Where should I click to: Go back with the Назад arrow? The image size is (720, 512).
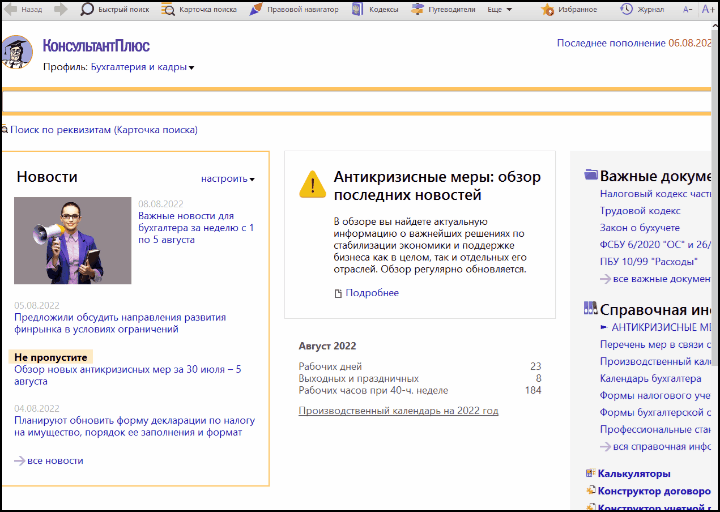click(10, 9)
